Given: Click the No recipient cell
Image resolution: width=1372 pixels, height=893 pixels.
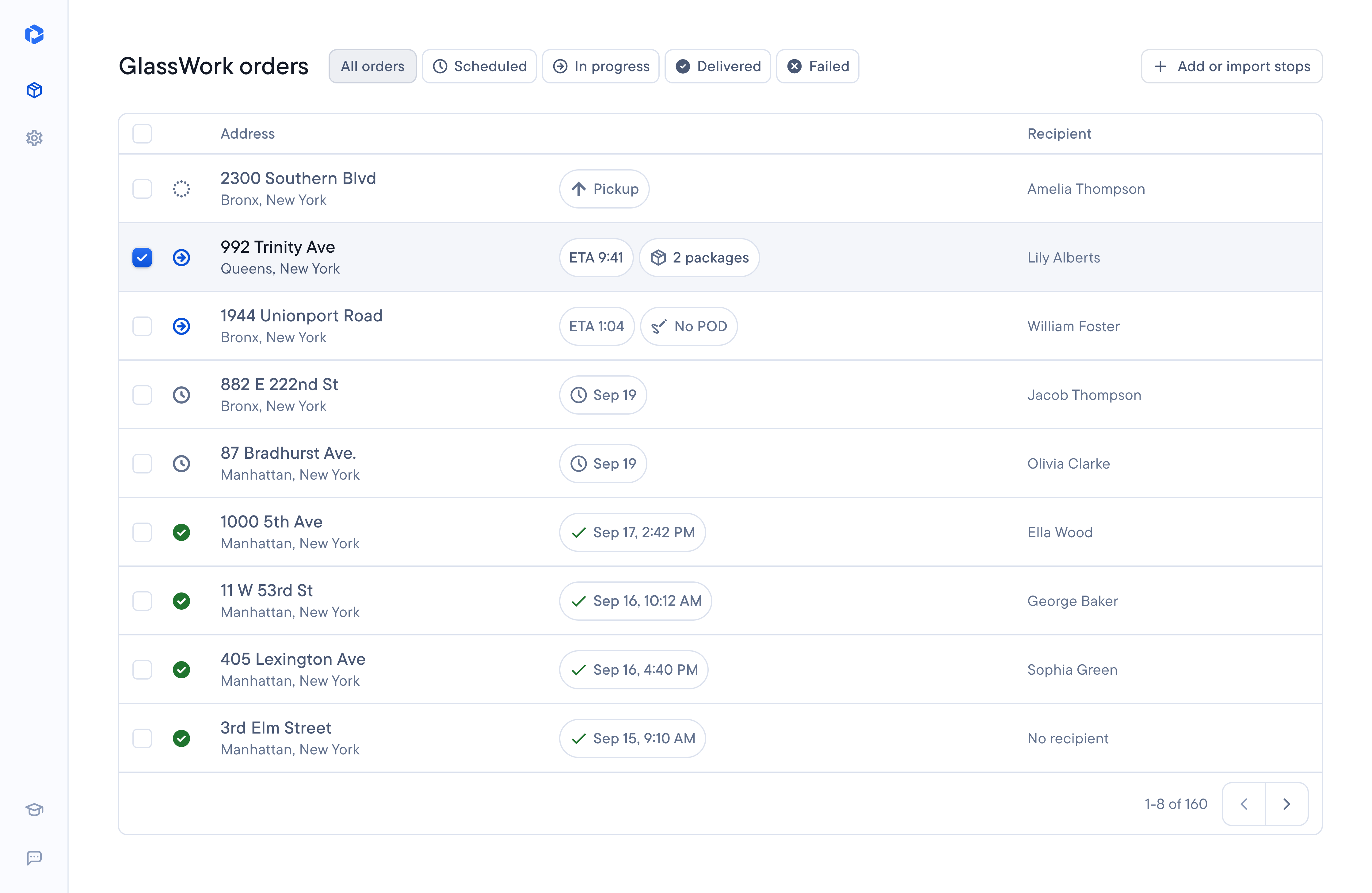Looking at the screenshot, I should pos(1068,738).
